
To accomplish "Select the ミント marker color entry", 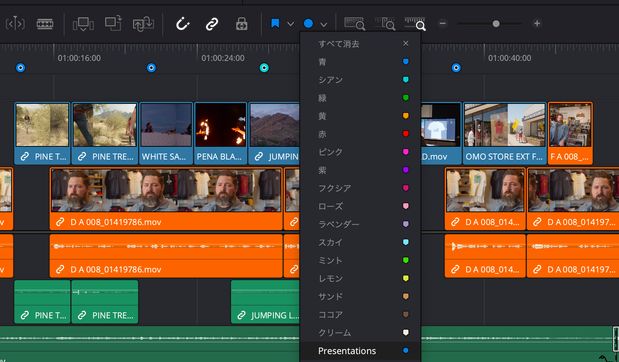I will 360,261.
